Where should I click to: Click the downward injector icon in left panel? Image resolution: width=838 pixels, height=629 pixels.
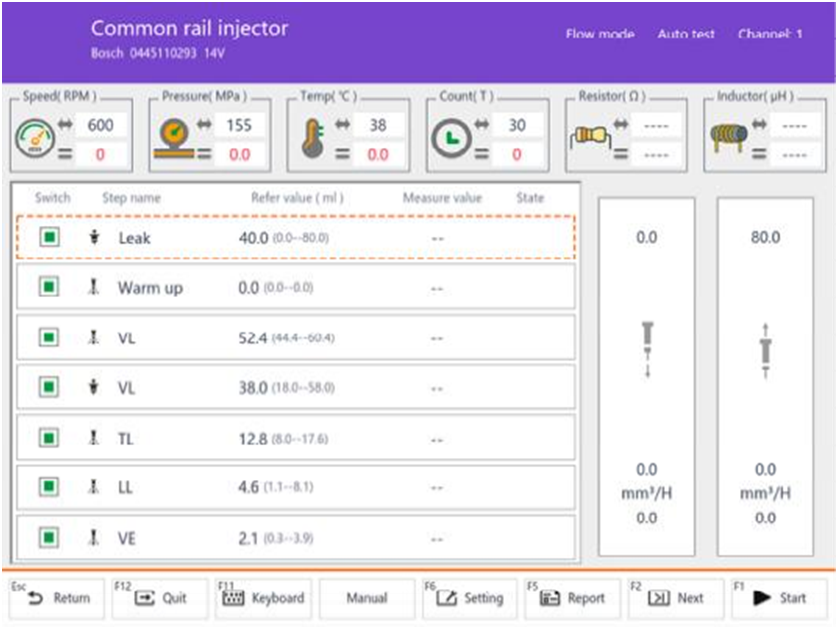point(646,349)
